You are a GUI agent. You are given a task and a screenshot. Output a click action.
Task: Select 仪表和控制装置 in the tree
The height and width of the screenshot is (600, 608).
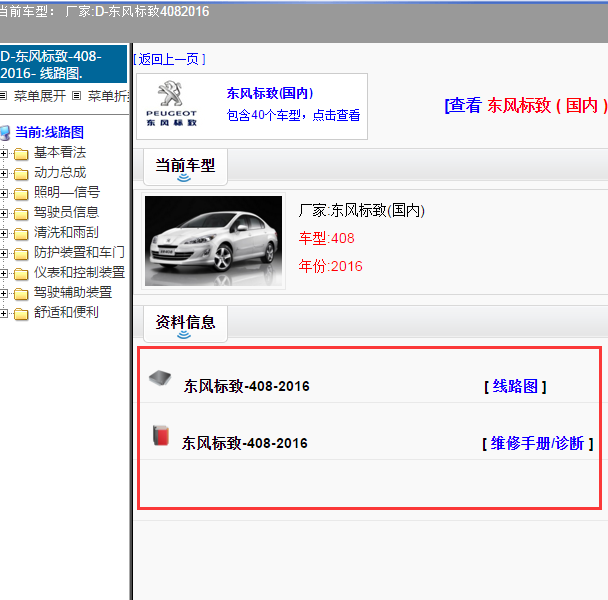click(x=79, y=273)
